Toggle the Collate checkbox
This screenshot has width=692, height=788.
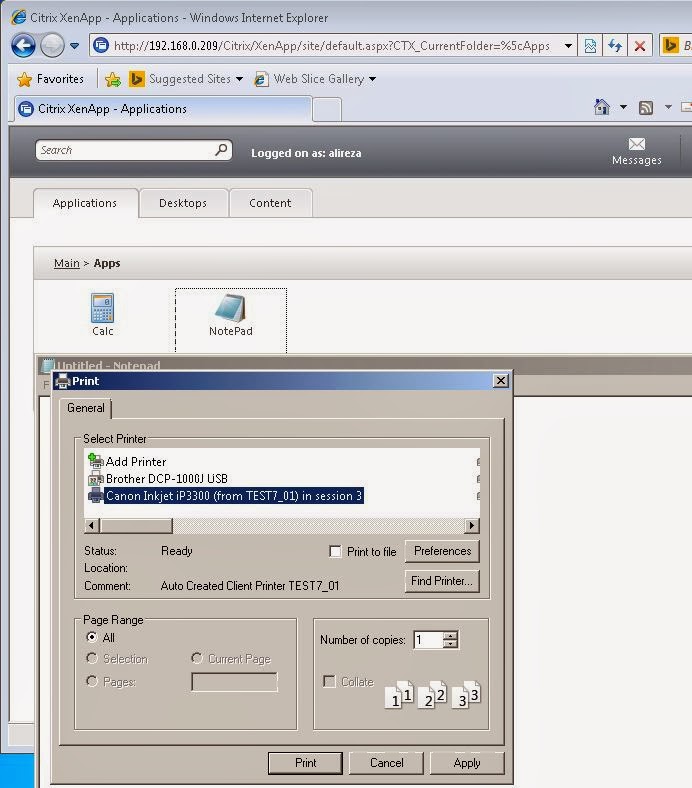pyautogui.click(x=329, y=681)
